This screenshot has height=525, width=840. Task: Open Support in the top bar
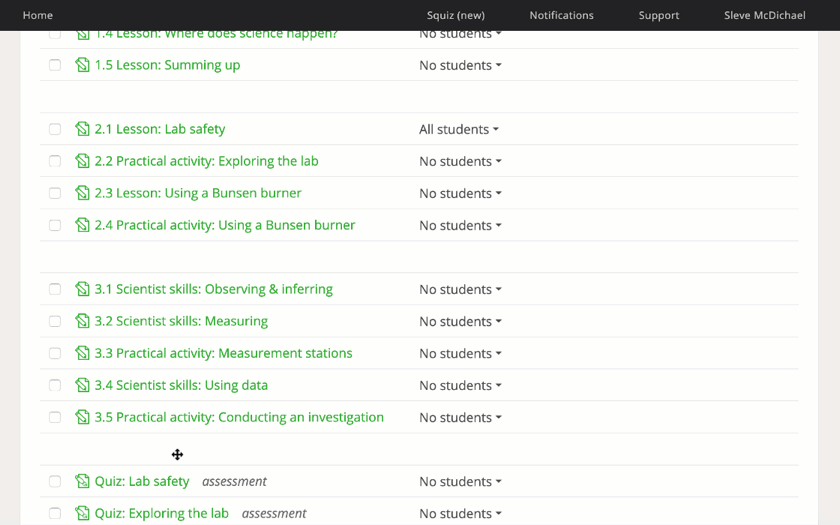point(658,15)
